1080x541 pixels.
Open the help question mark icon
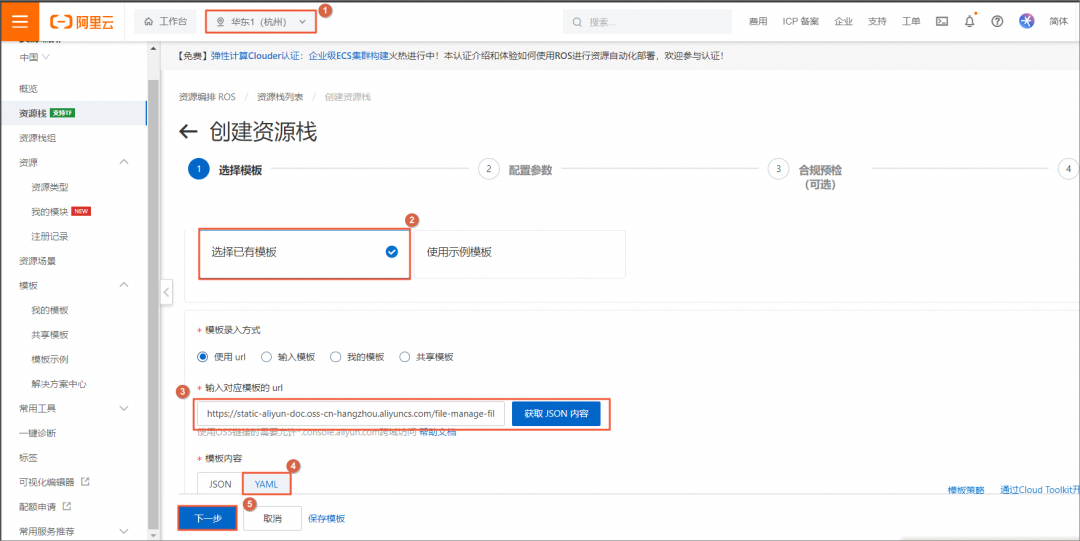coord(997,21)
